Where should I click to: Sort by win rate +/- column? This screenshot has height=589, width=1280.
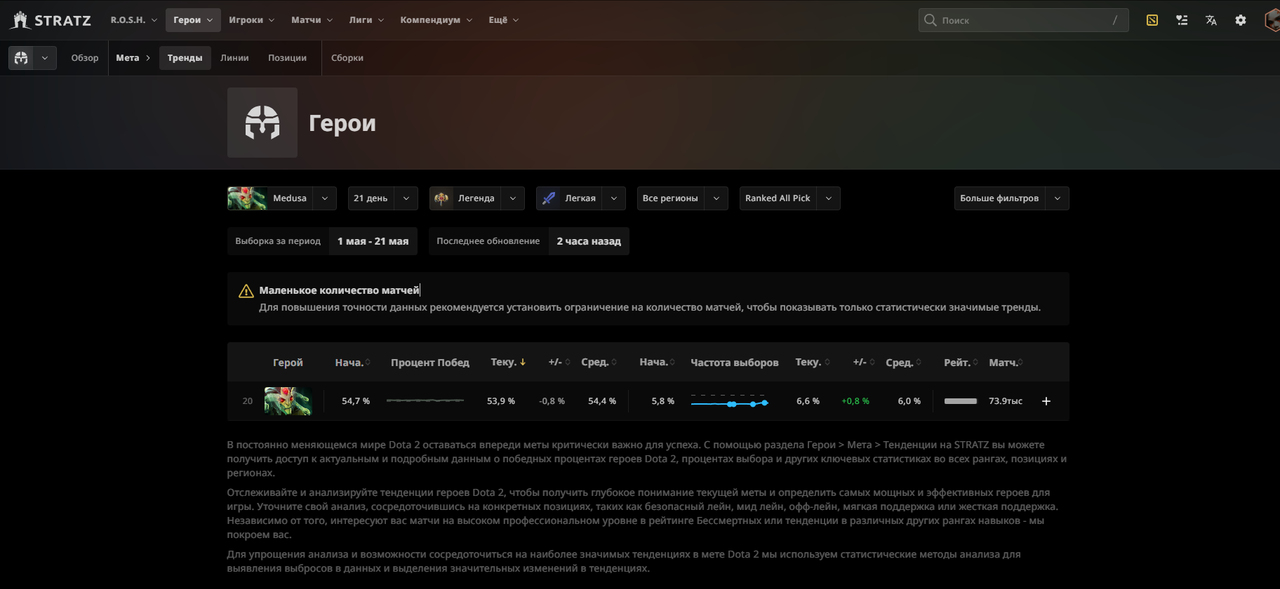pyautogui.click(x=557, y=362)
